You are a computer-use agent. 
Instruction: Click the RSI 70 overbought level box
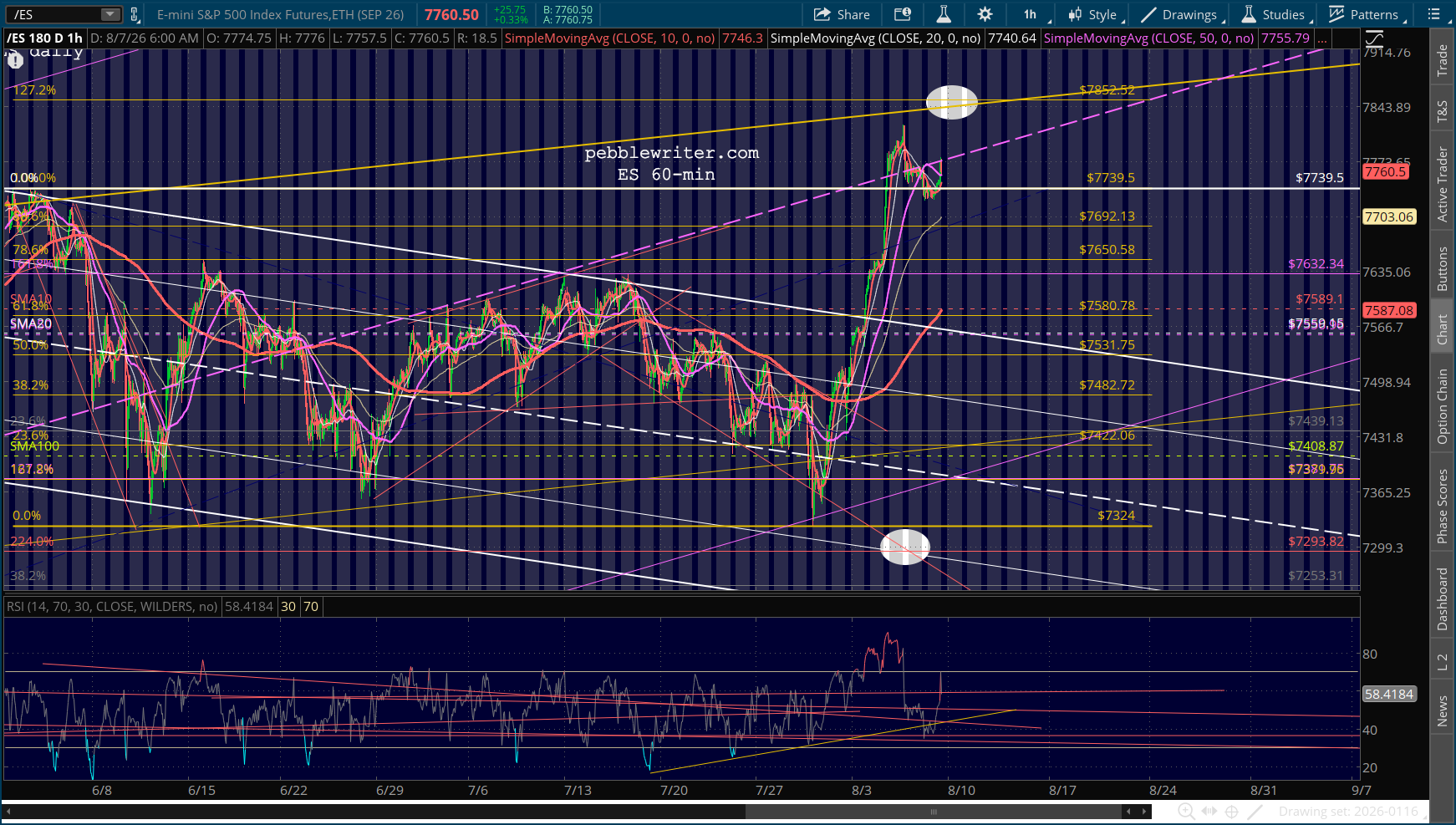tap(311, 607)
